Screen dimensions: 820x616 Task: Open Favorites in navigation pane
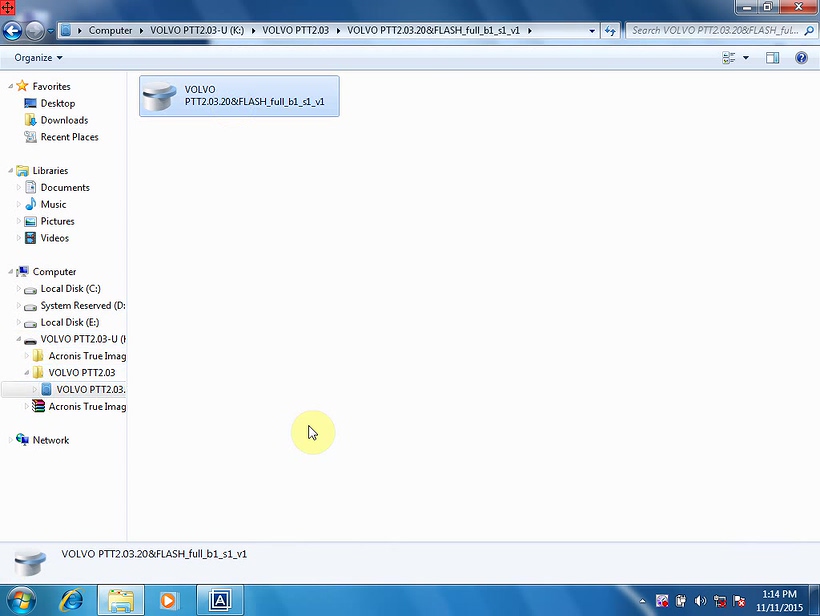tap(51, 86)
